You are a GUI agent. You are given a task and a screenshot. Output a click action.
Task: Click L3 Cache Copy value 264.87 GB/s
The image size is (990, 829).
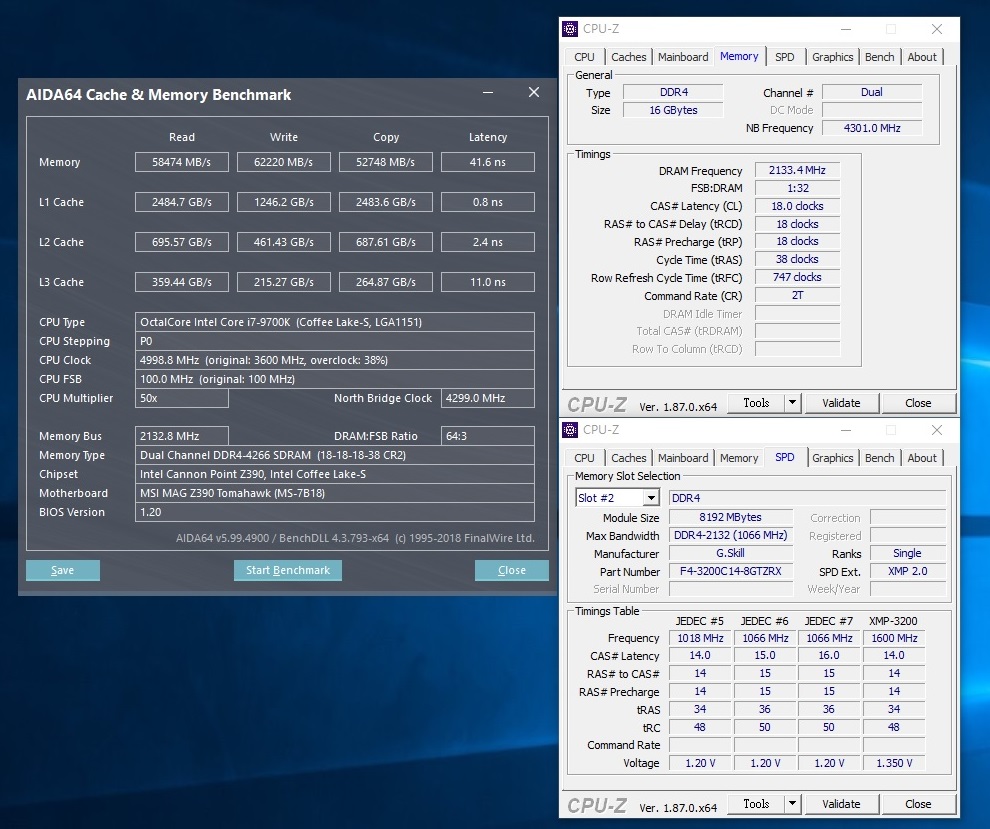click(x=386, y=282)
